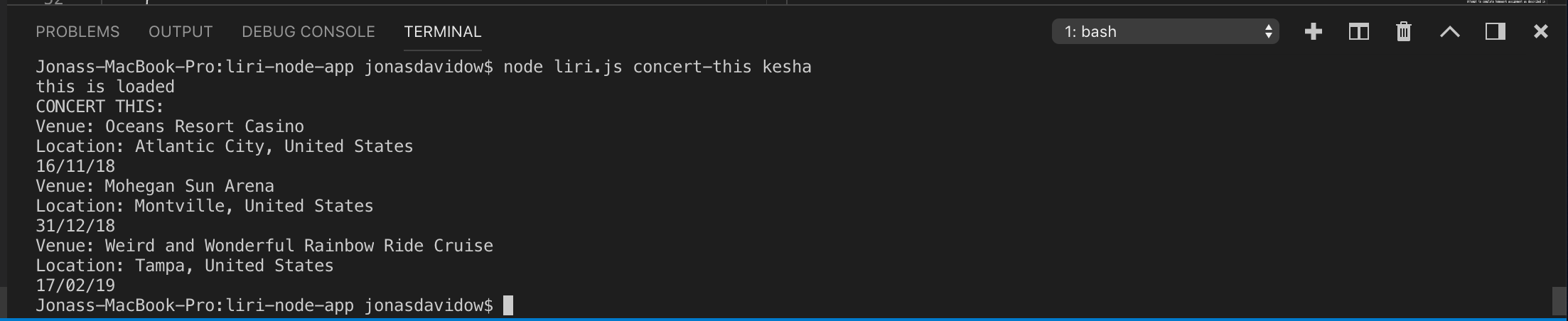Close the terminal panel
1568x321 pixels.
tap(1540, 31)
